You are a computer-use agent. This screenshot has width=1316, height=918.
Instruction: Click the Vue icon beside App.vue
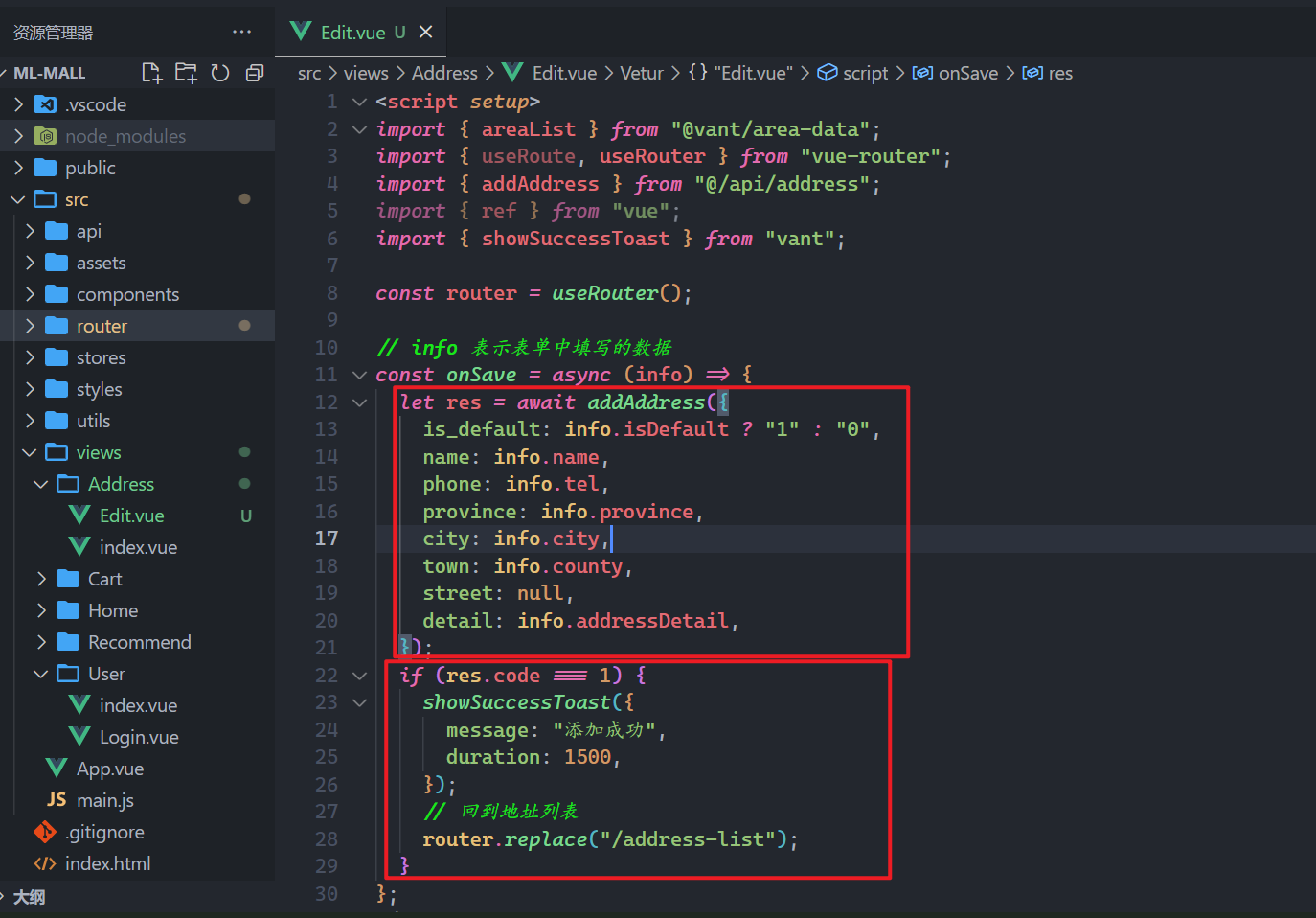tap(57, 769)
